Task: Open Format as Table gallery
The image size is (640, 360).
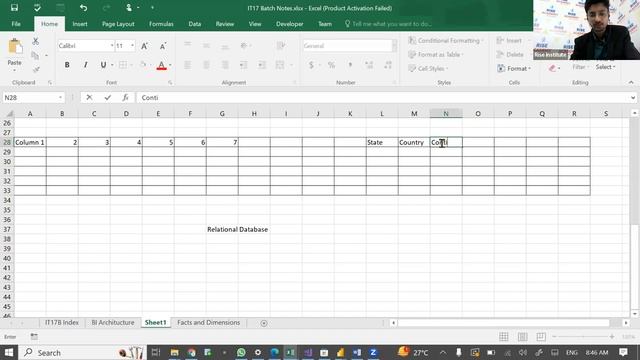Action: click(436, 55)
